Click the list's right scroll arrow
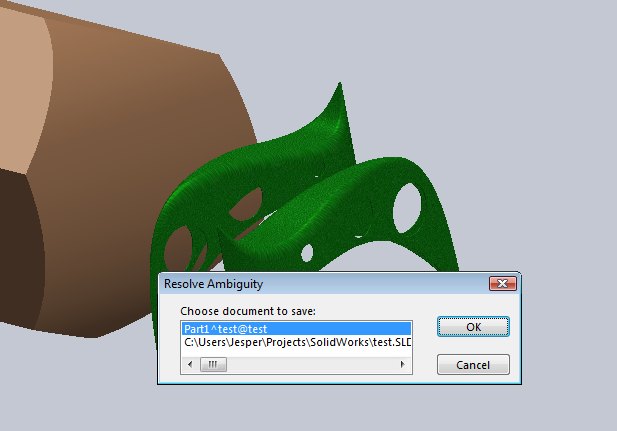617x431 pixels. click(402, 364)
